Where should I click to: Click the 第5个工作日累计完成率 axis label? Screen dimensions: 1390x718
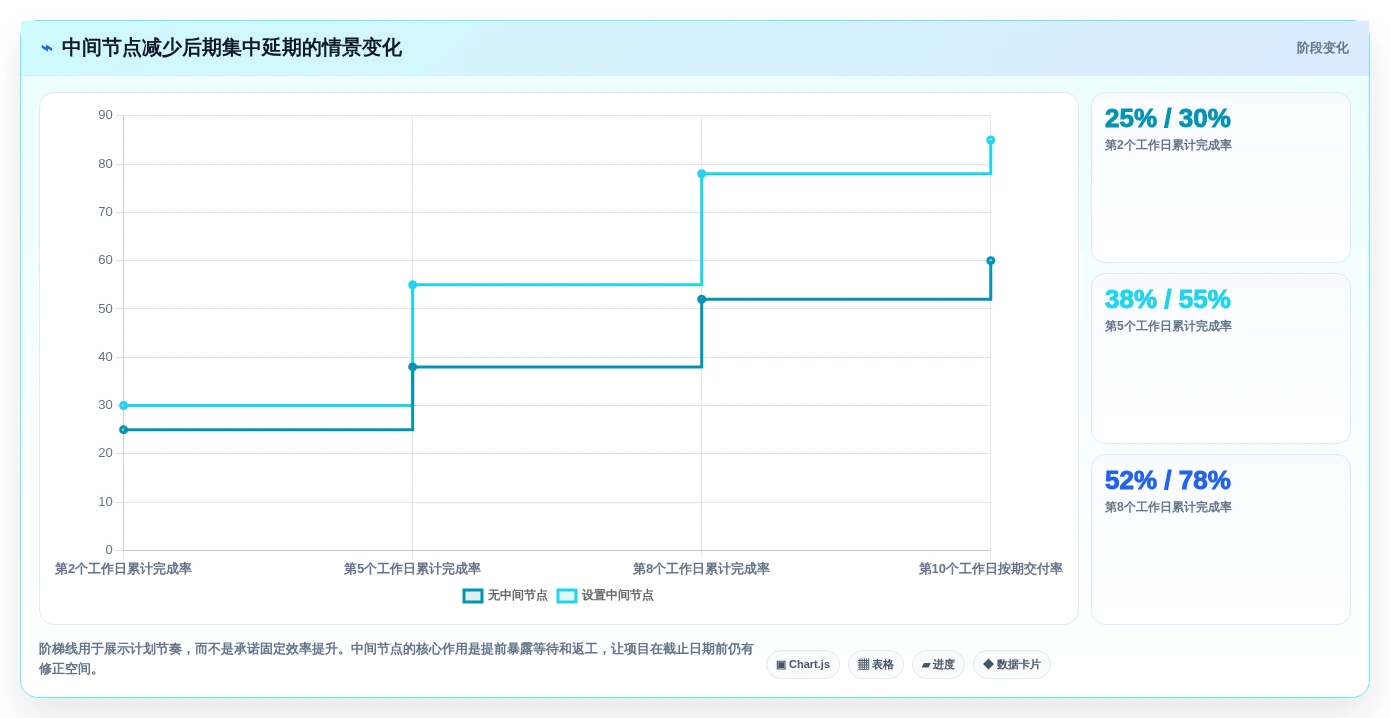click(412, 569)
